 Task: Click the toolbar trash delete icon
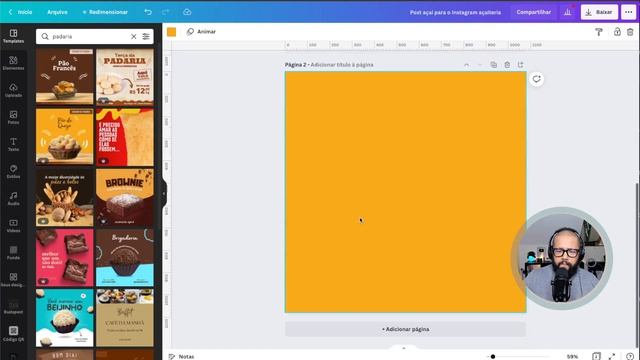[630, 32]
